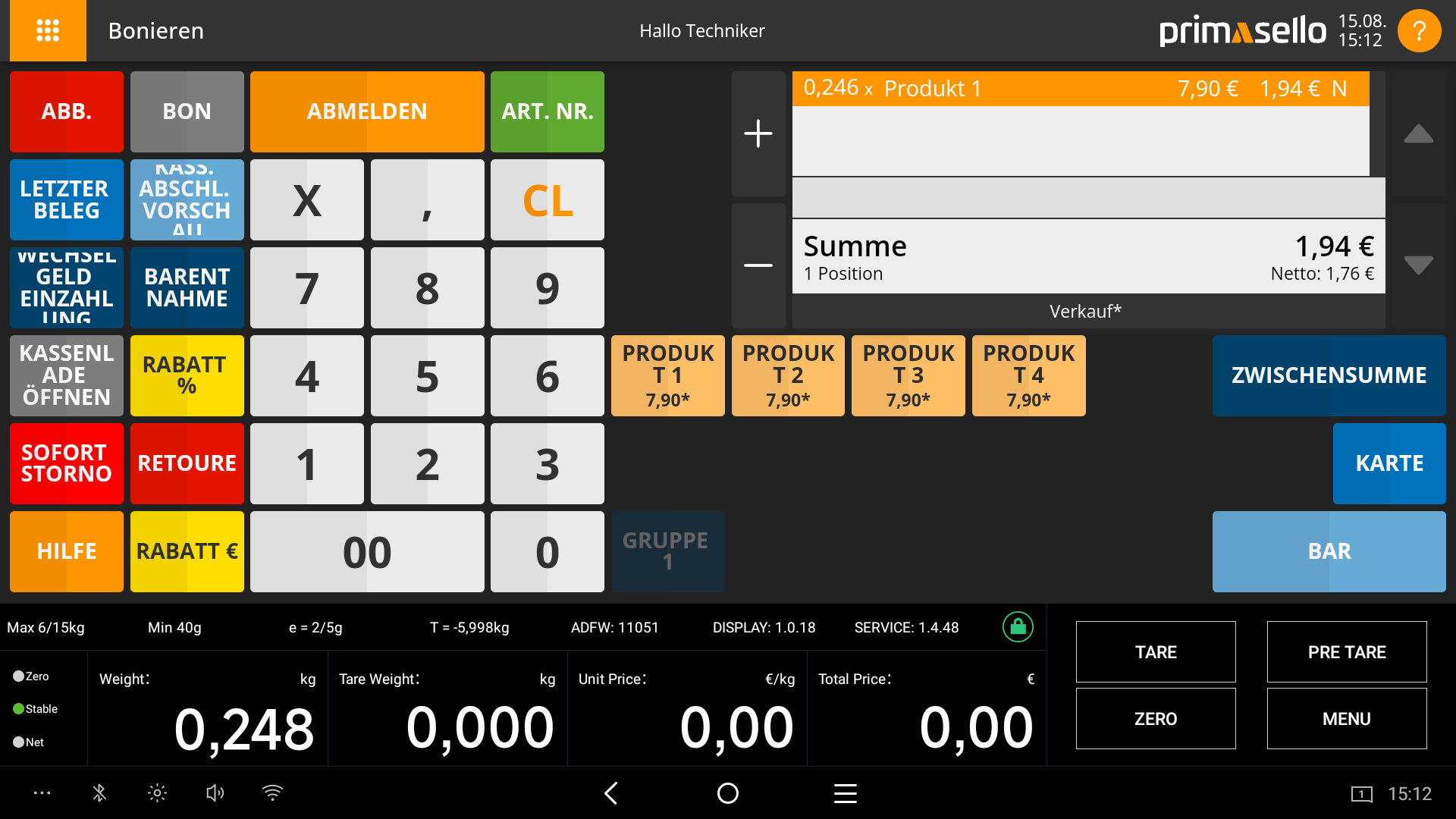
Task: Toggle the Net scale indicator
Action: pyautogui.click(x=20, y=742)
